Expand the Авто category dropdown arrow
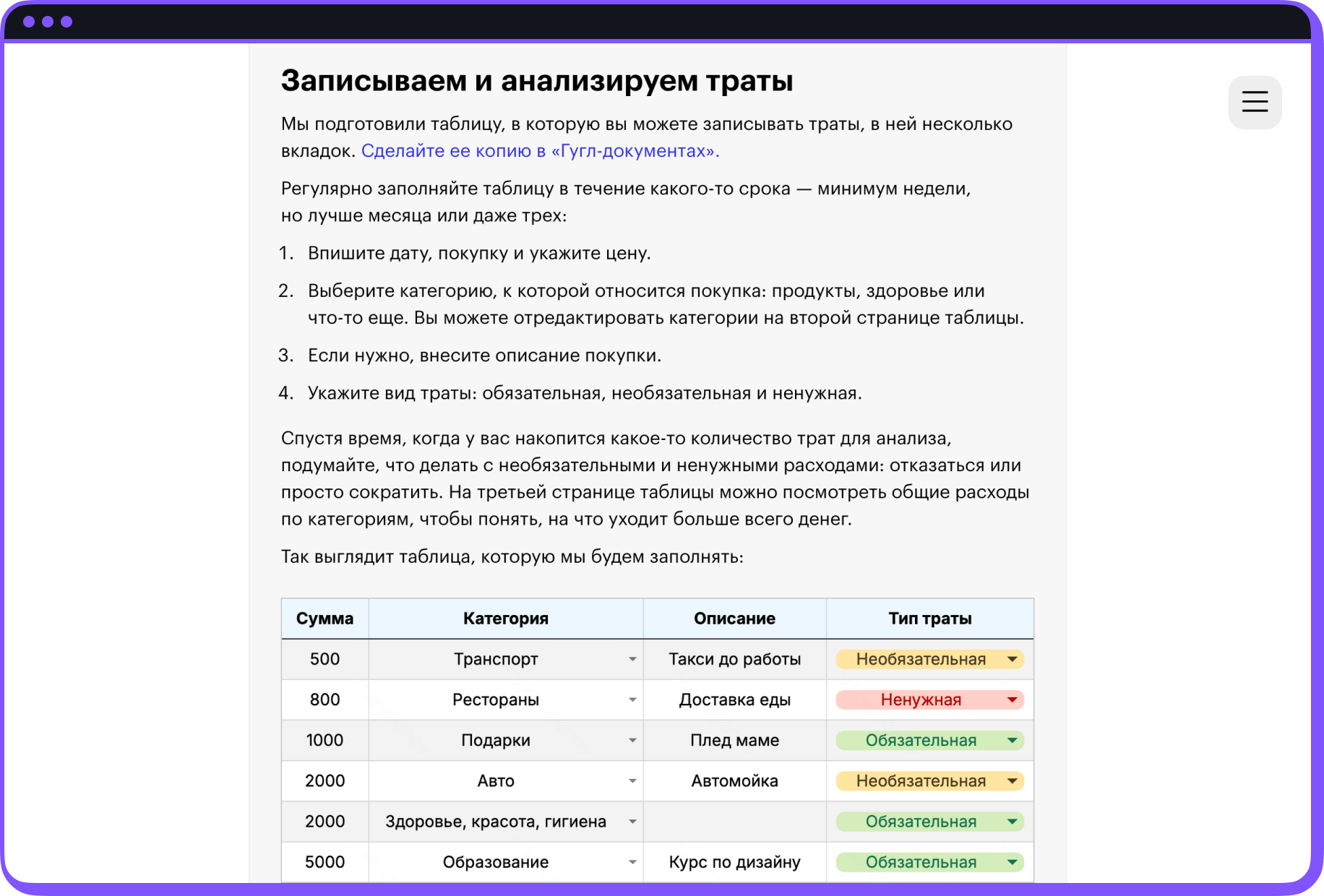The height and width of the screenshot is (896, 1324). click(x=632, y=780)
